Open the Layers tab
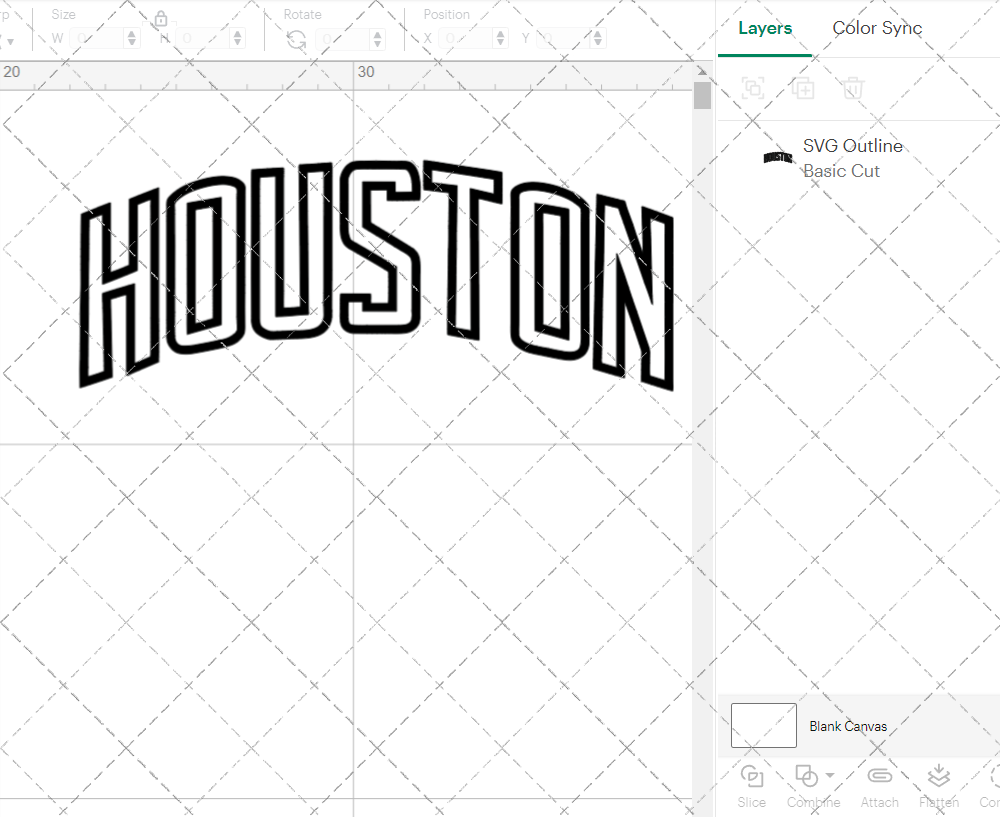 (763, 28)
